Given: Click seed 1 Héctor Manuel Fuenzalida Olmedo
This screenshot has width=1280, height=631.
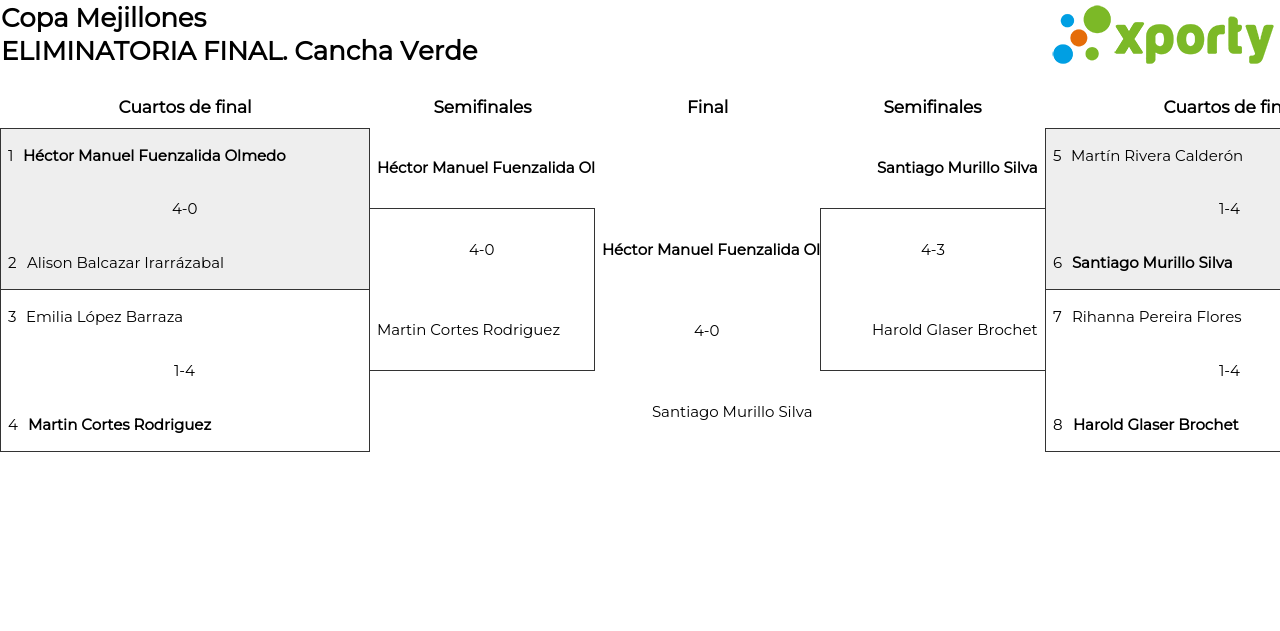Looking at the screenshot, I should (154, 156).
